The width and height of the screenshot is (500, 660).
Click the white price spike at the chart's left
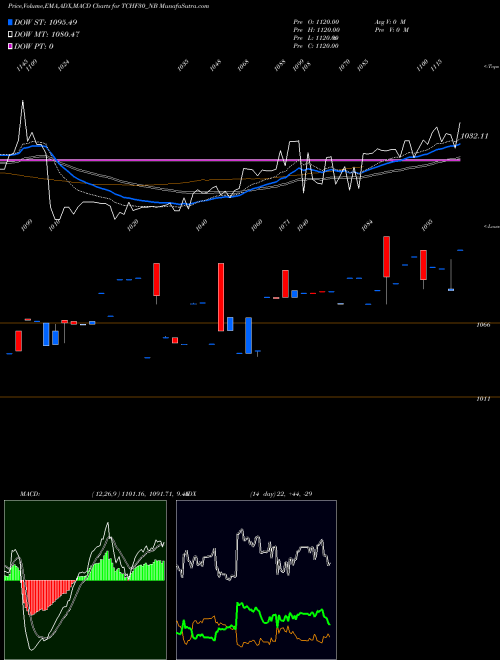click(x=23, y=120)
